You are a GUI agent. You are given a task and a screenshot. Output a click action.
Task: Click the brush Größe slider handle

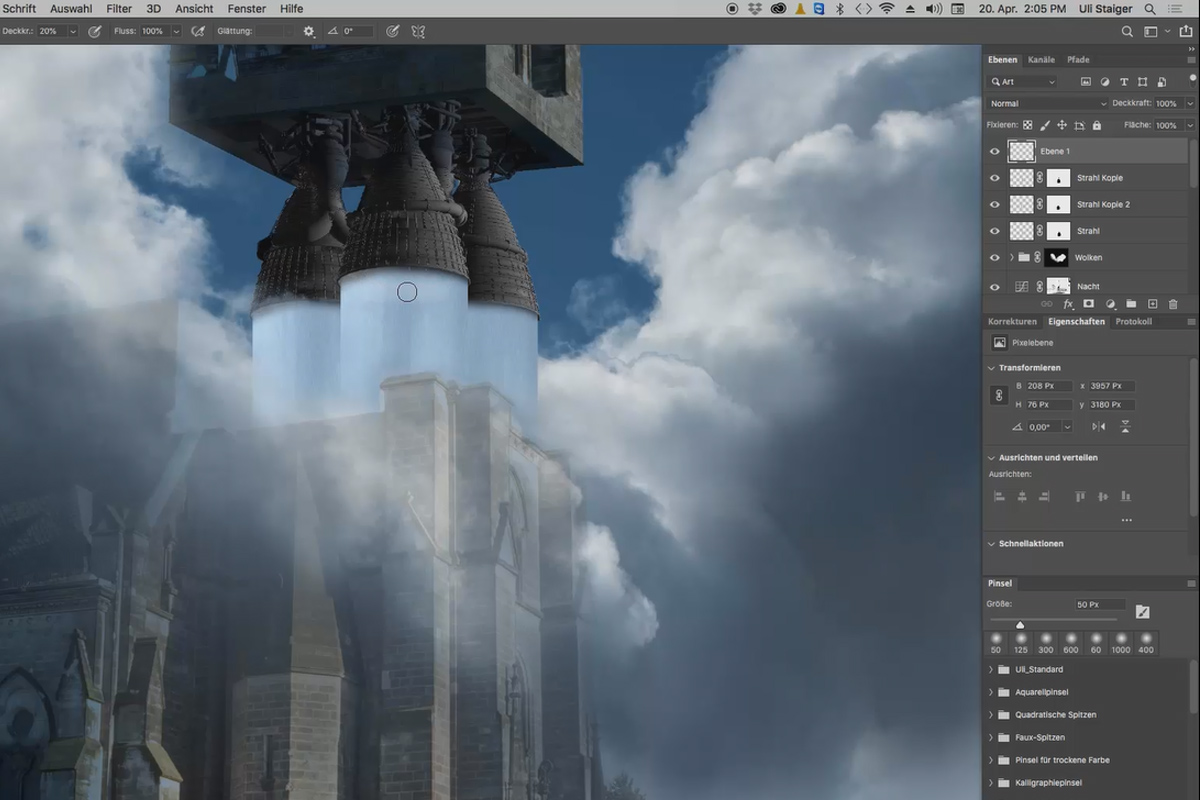click(x=1020, y=625)
